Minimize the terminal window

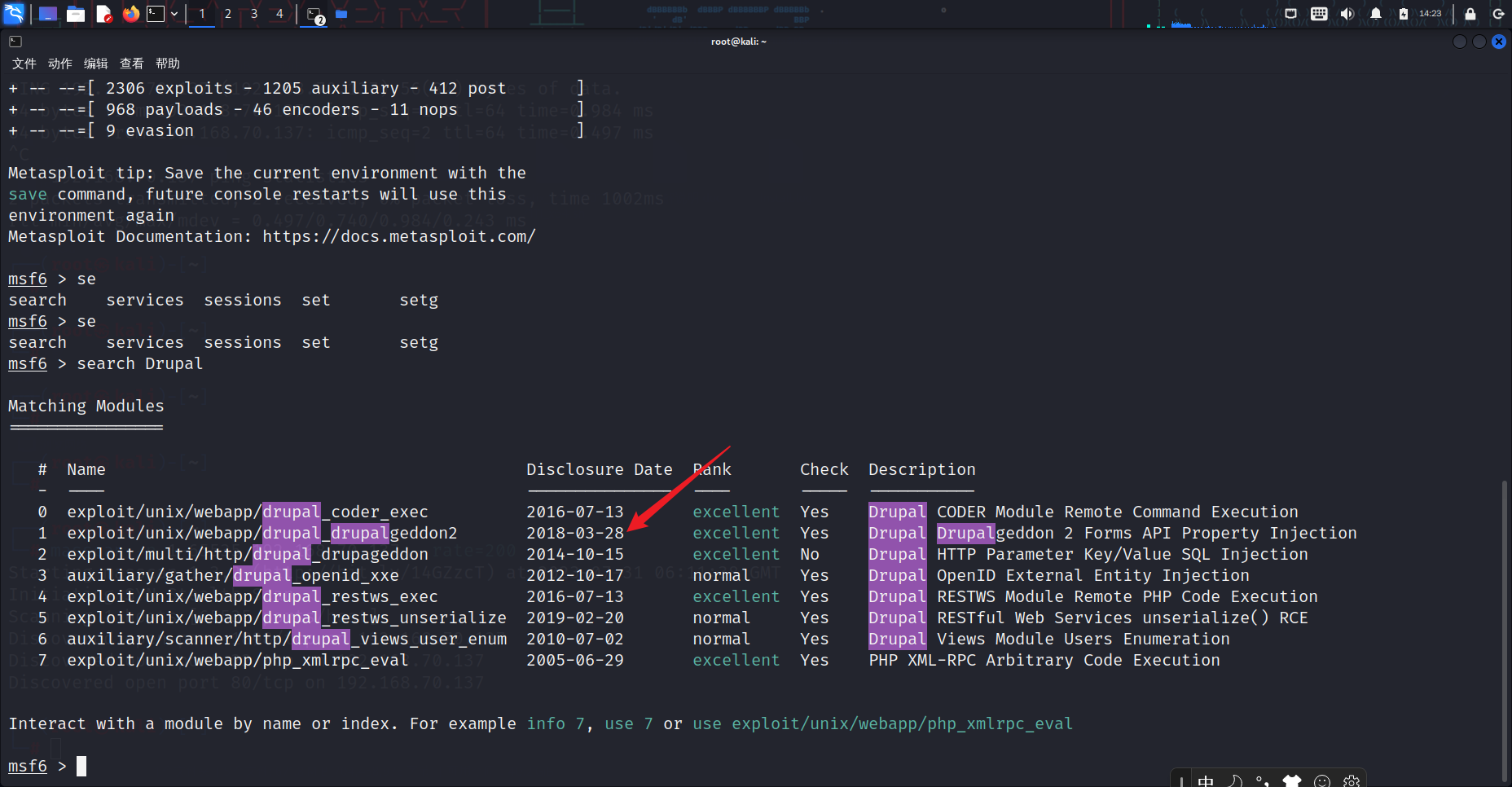[1460, 42]
